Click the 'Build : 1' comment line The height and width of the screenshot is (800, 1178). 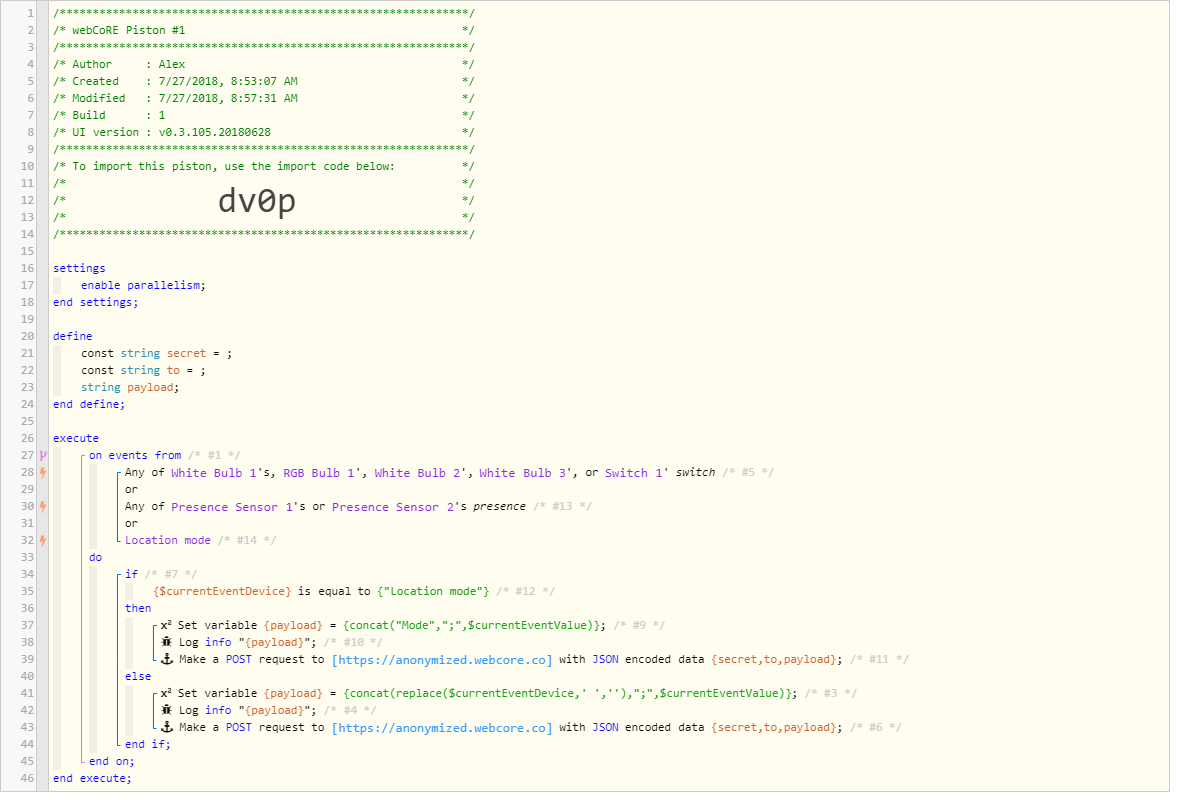[119, 115]
